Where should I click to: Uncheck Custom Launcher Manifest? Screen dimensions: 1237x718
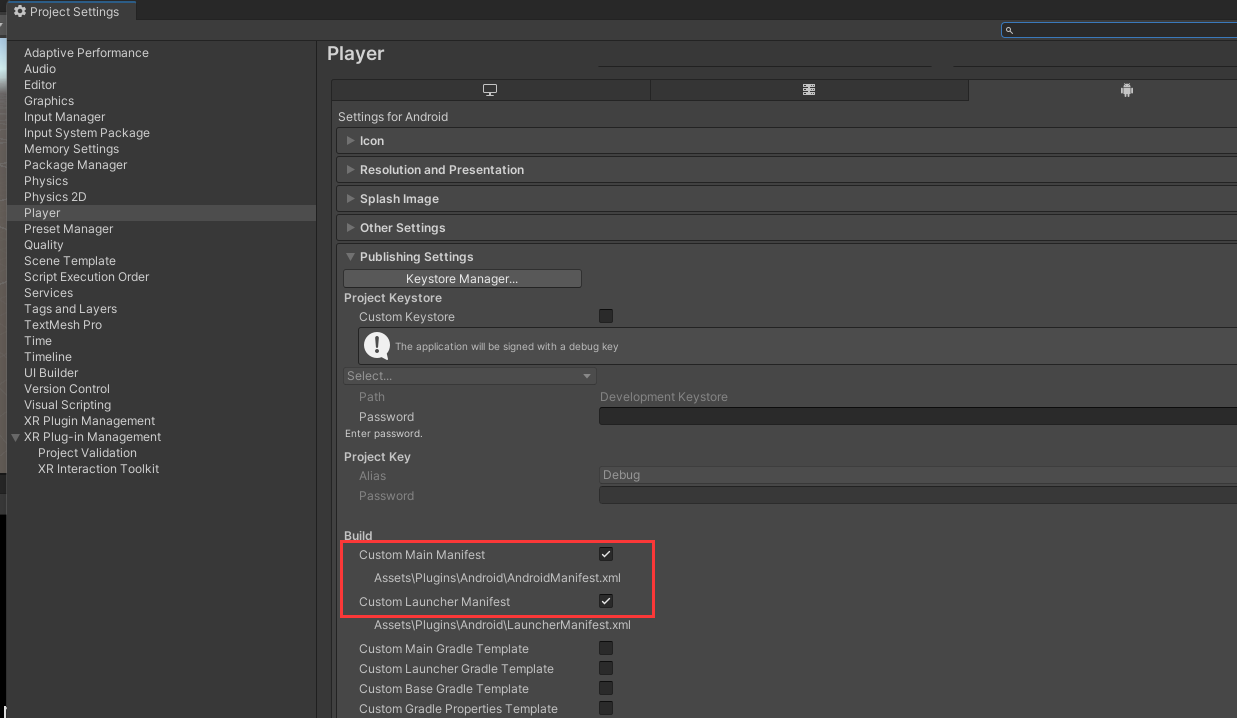click(x=605, y=601)
